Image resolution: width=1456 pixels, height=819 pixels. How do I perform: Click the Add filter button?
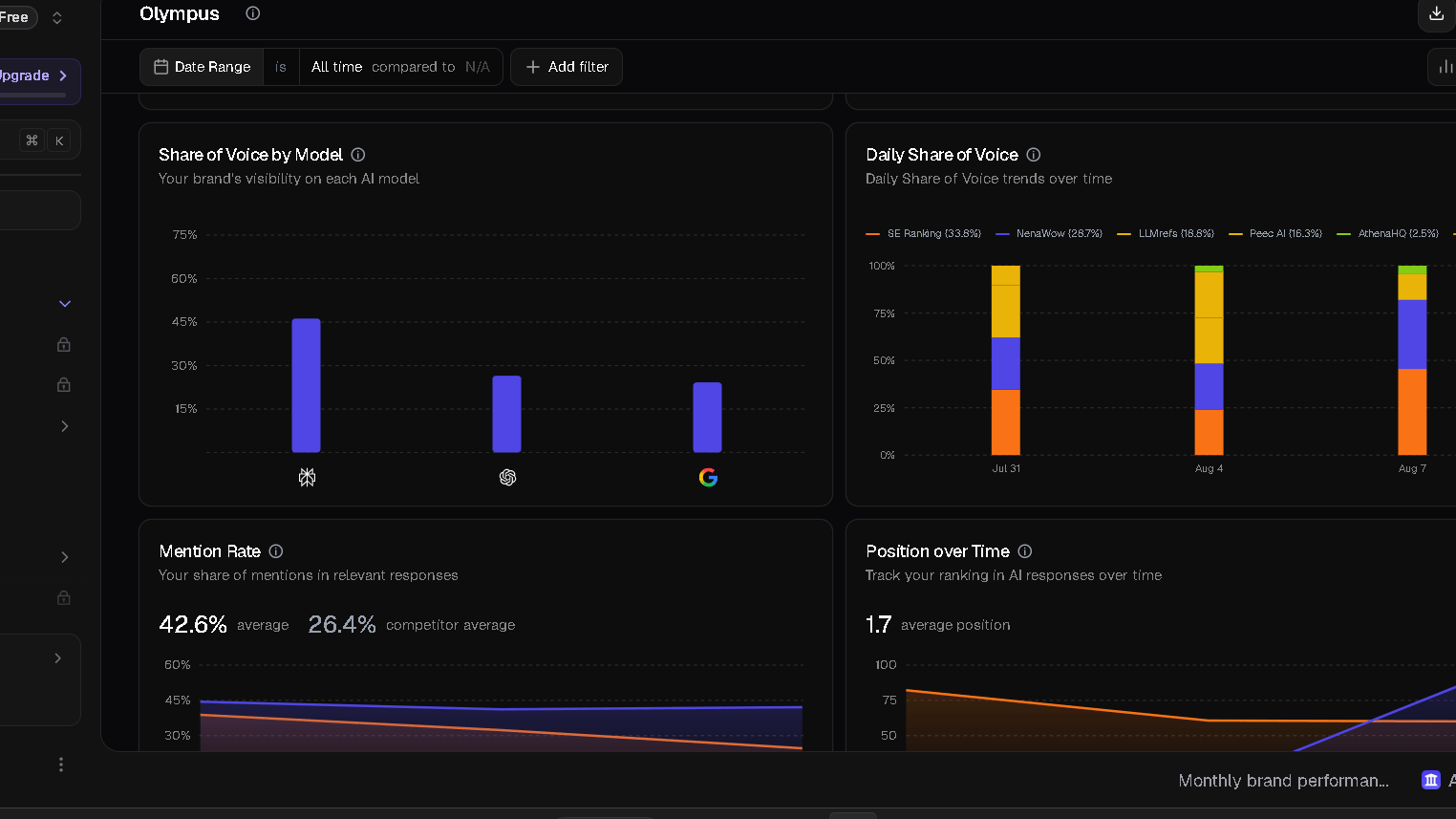click(567, 67)
